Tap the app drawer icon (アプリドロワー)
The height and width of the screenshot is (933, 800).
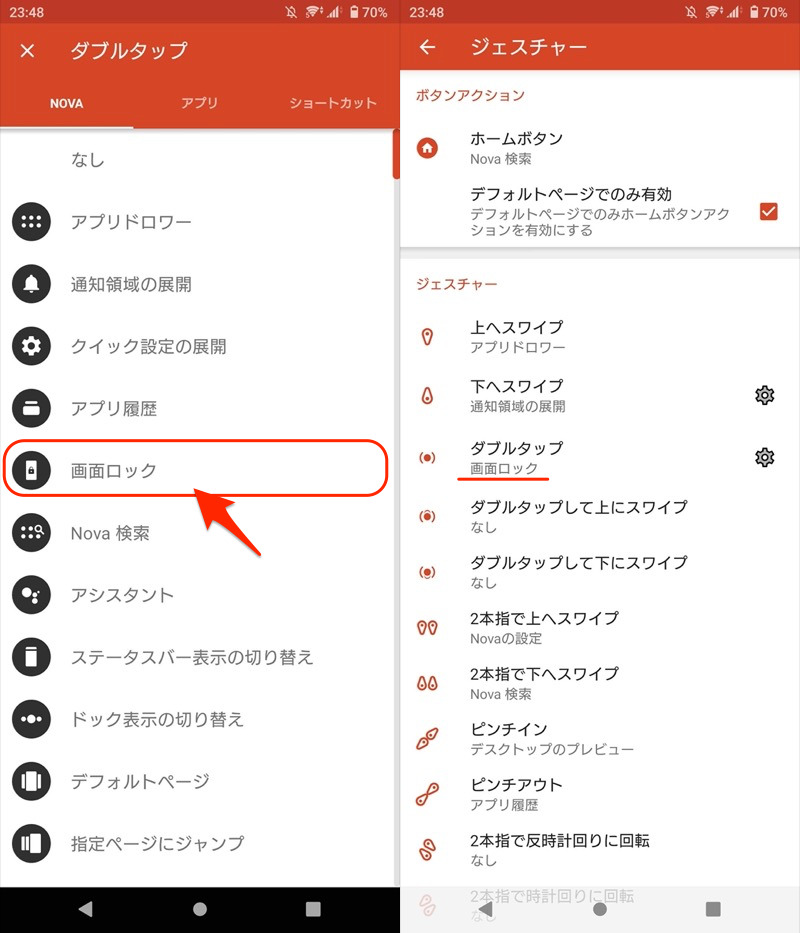click(31, 222)
